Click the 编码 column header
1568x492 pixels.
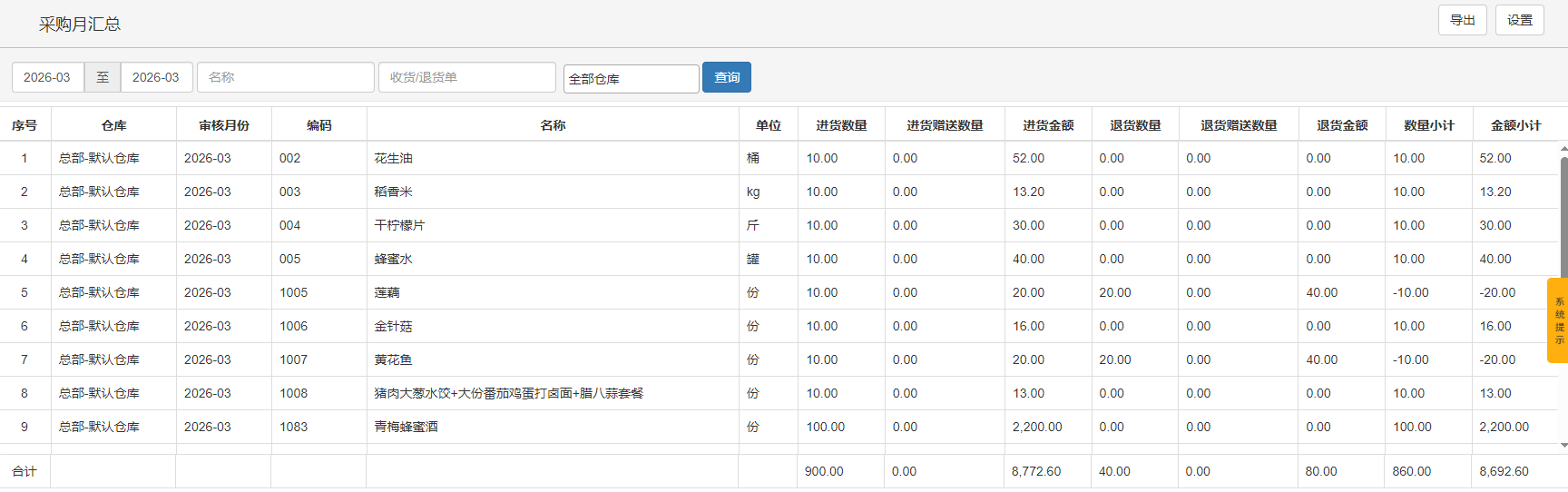pyautogui.click(x=318, y=125)
